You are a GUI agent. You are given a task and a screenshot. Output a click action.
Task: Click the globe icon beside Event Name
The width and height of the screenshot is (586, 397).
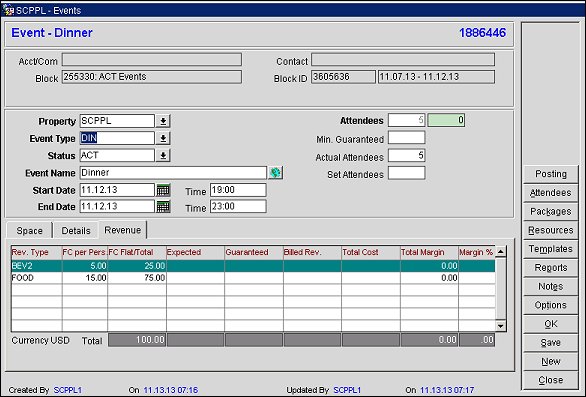coord(275,173)
